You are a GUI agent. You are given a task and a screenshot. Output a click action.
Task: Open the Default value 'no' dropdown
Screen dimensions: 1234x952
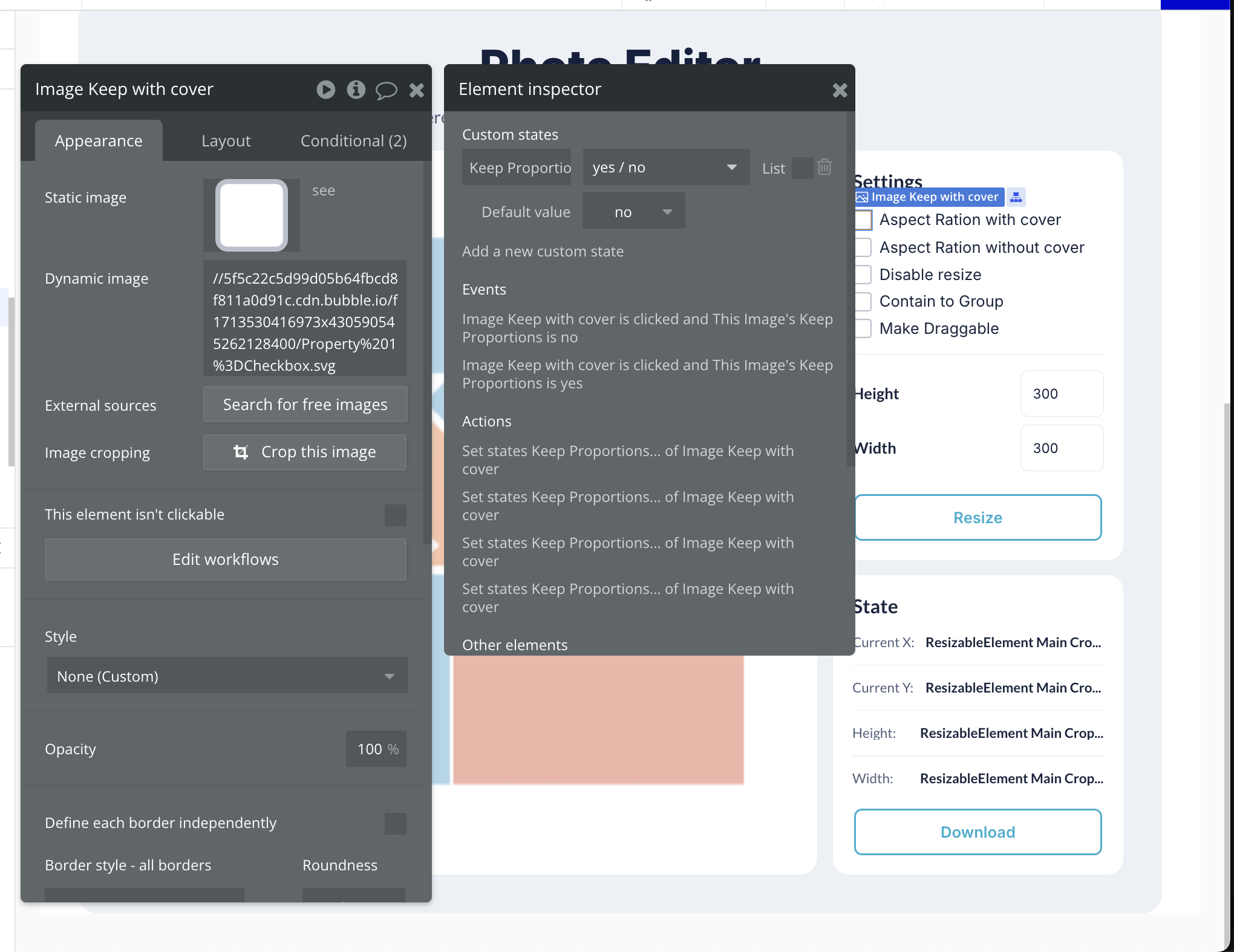(633, 212)
